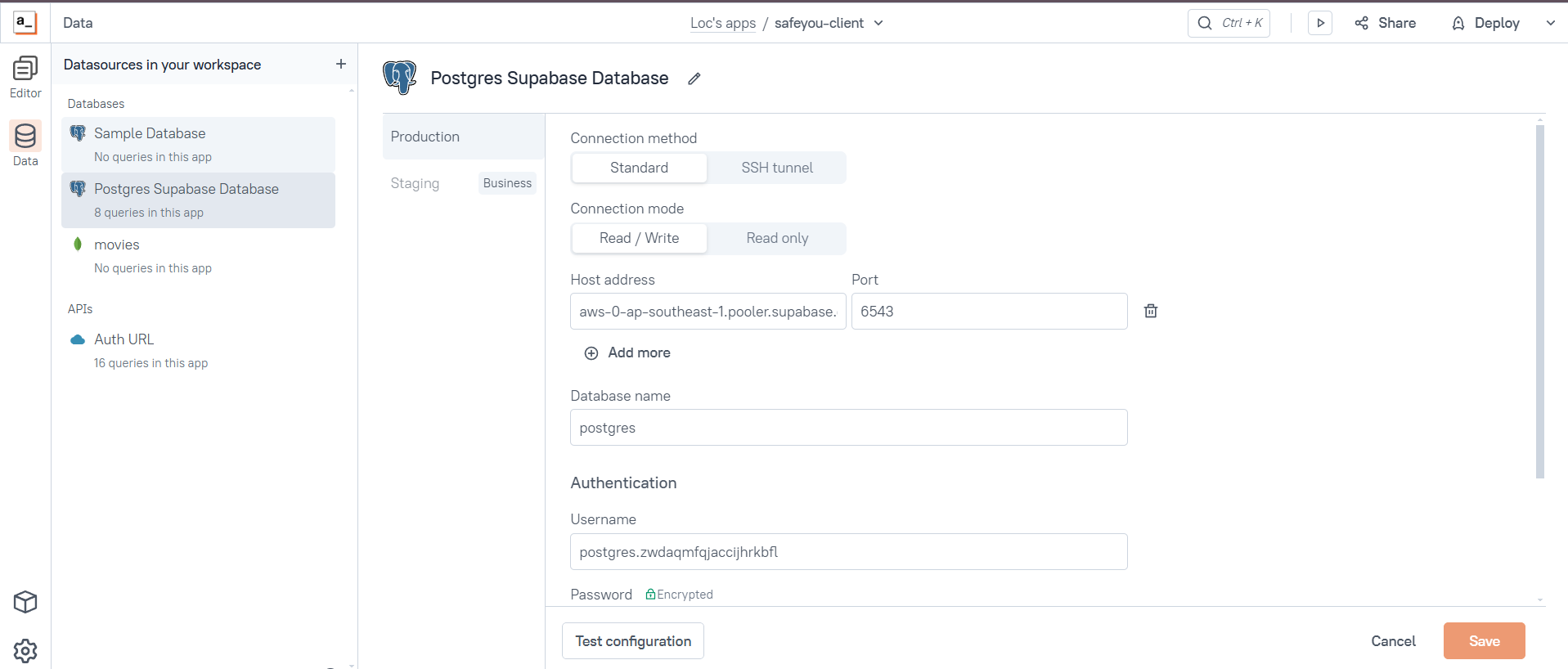Open the Appsmith logo home icon
The width and height of the screenshot is (1568, 669).
25,23
